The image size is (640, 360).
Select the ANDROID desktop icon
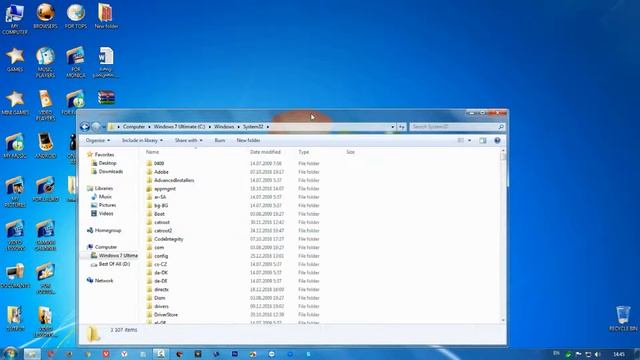point(45,146)
